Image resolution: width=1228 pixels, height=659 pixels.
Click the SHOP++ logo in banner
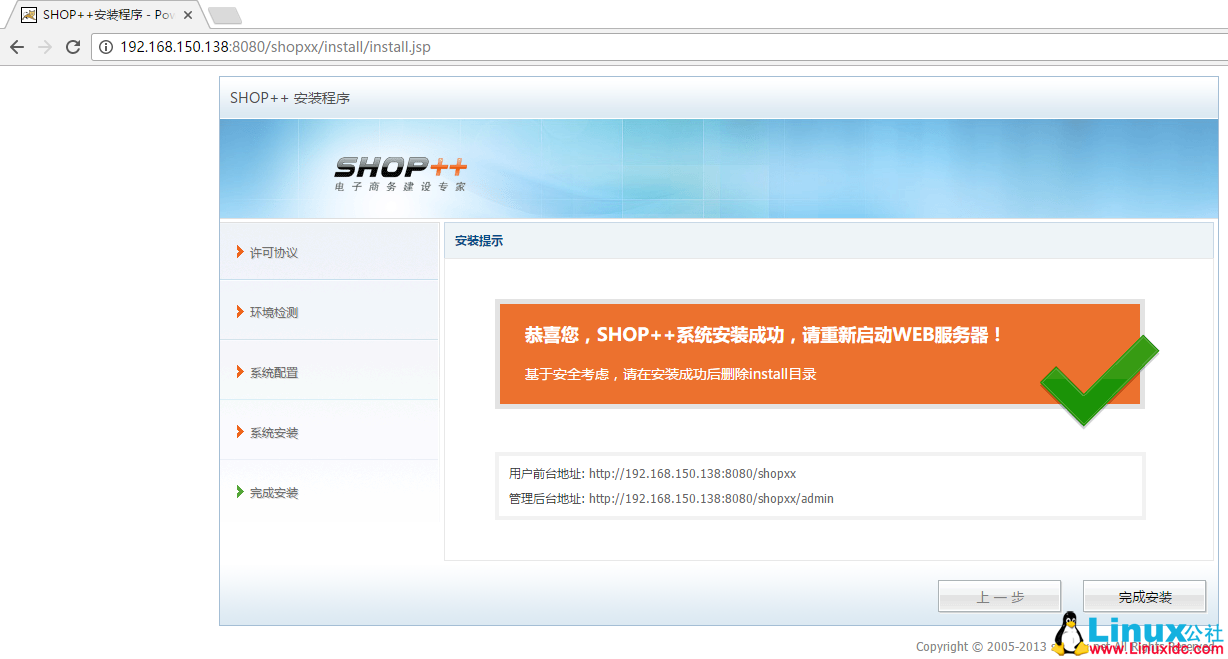click(400, 172)
